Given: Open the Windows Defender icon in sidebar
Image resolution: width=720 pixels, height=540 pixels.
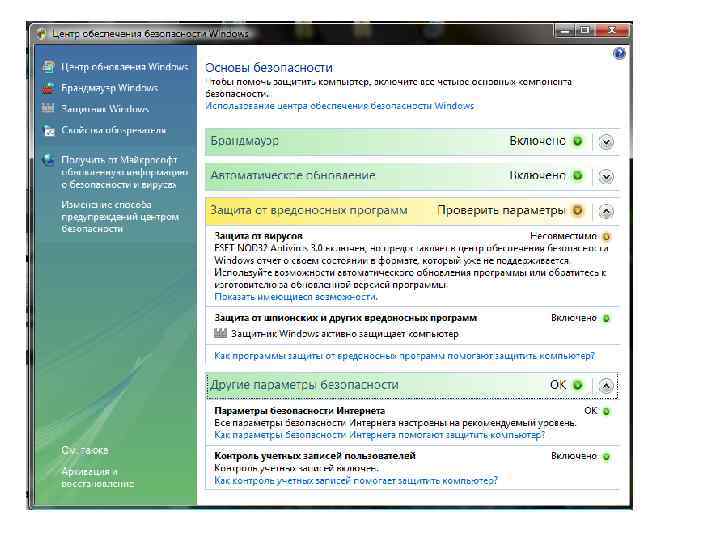Looking at the screenshot, I should [x=48, y=108].
